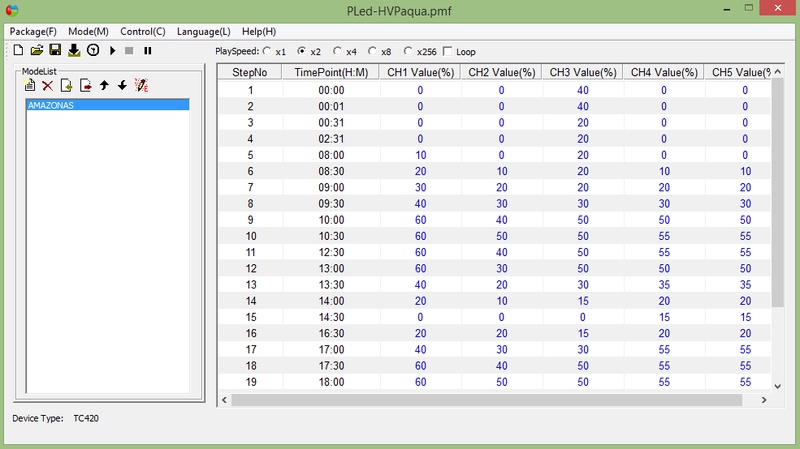Image resolution: width=800 pixels, height=449 pixels.
Task: Click the clock sync time icon
Action: coord(93,50)
